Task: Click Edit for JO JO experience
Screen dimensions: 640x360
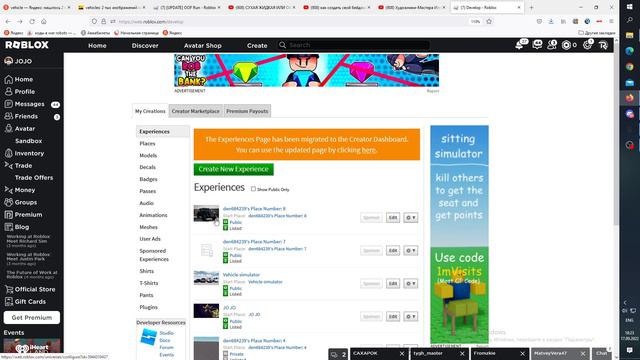Action: 393,317
